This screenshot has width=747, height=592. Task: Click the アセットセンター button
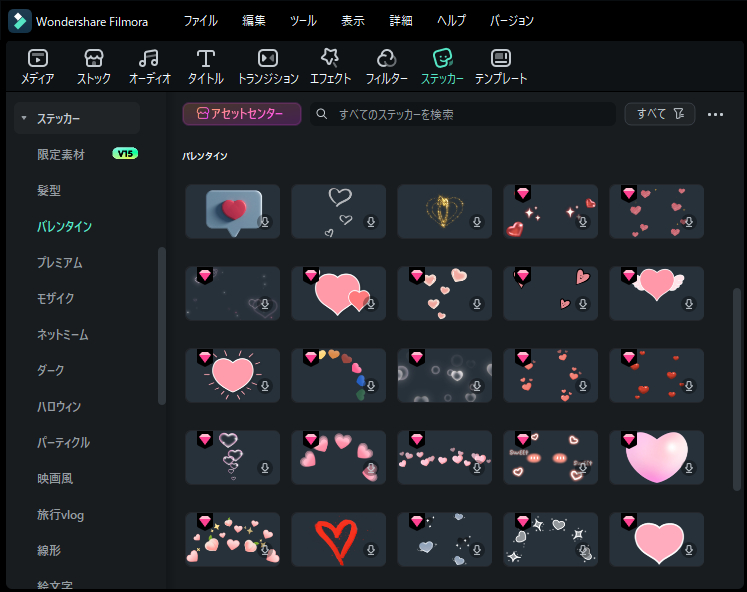[242, 114]
